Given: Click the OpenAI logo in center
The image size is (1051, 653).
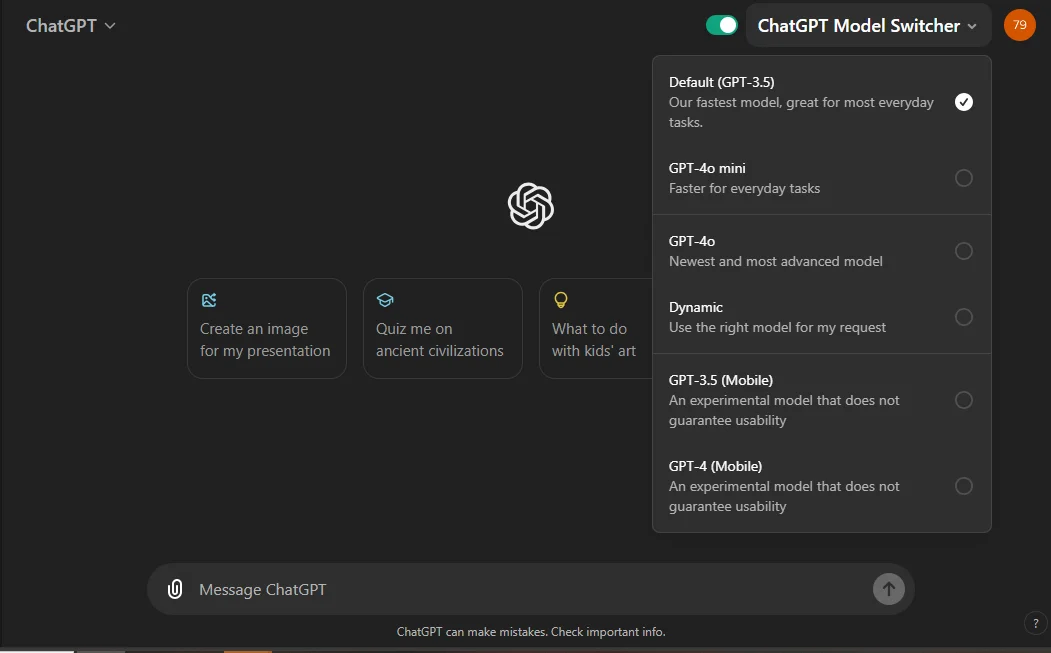Looking at the screenshot, I should [531, 206].
